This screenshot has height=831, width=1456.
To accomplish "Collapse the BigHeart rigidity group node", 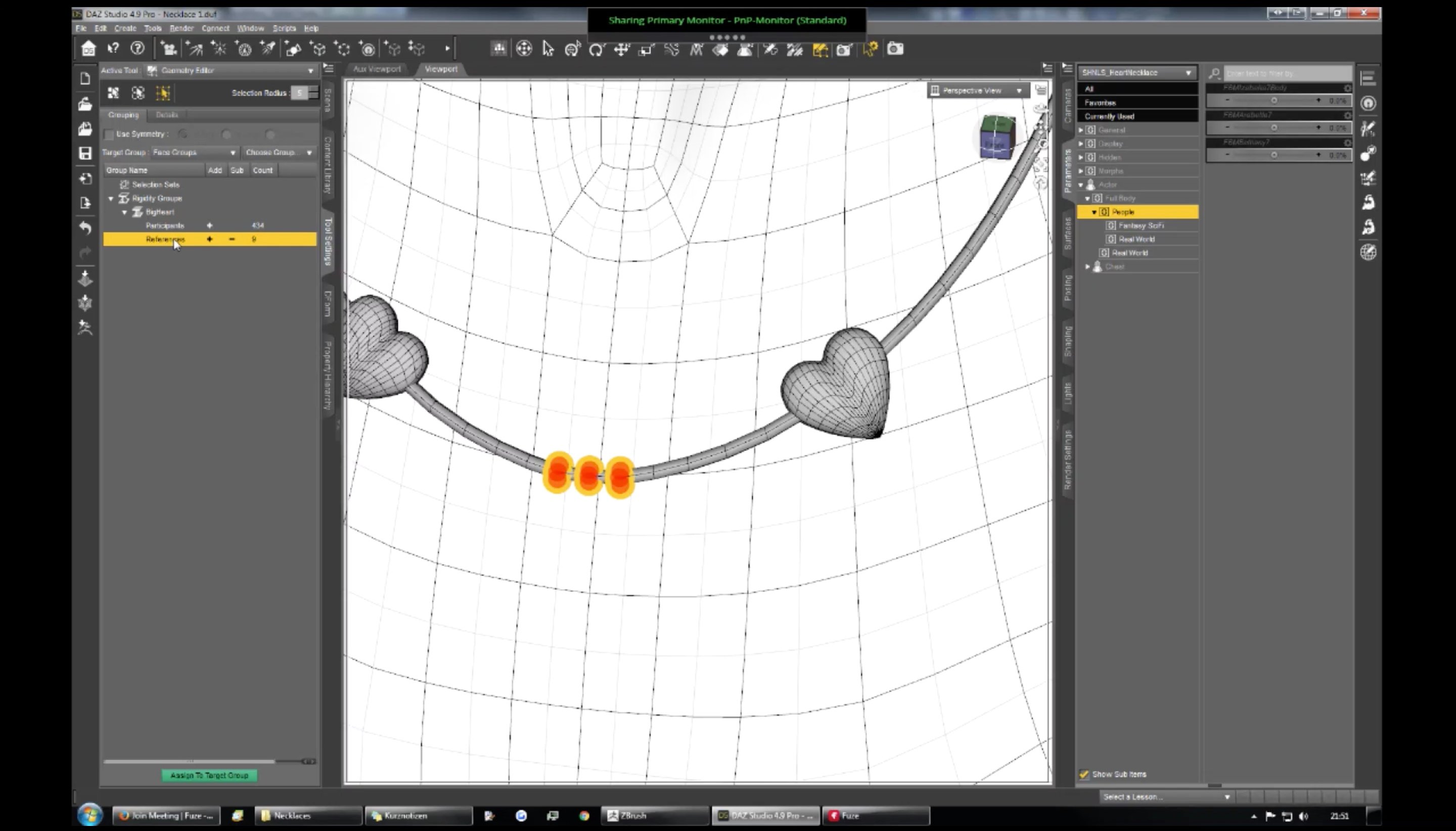I will (124, 212).
